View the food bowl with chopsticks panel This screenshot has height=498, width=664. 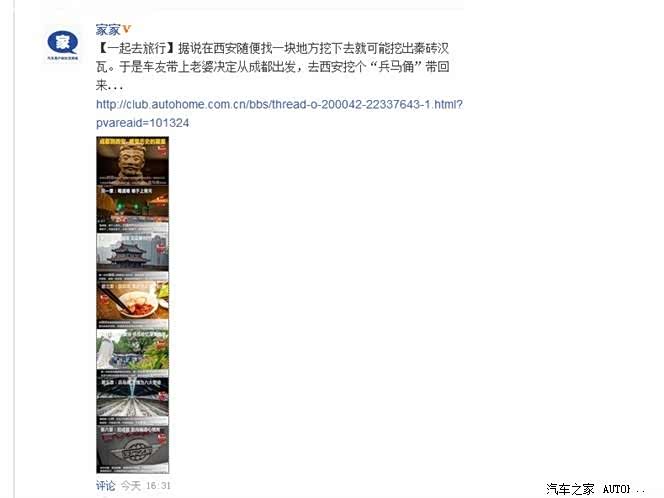(x=133, y=302)
